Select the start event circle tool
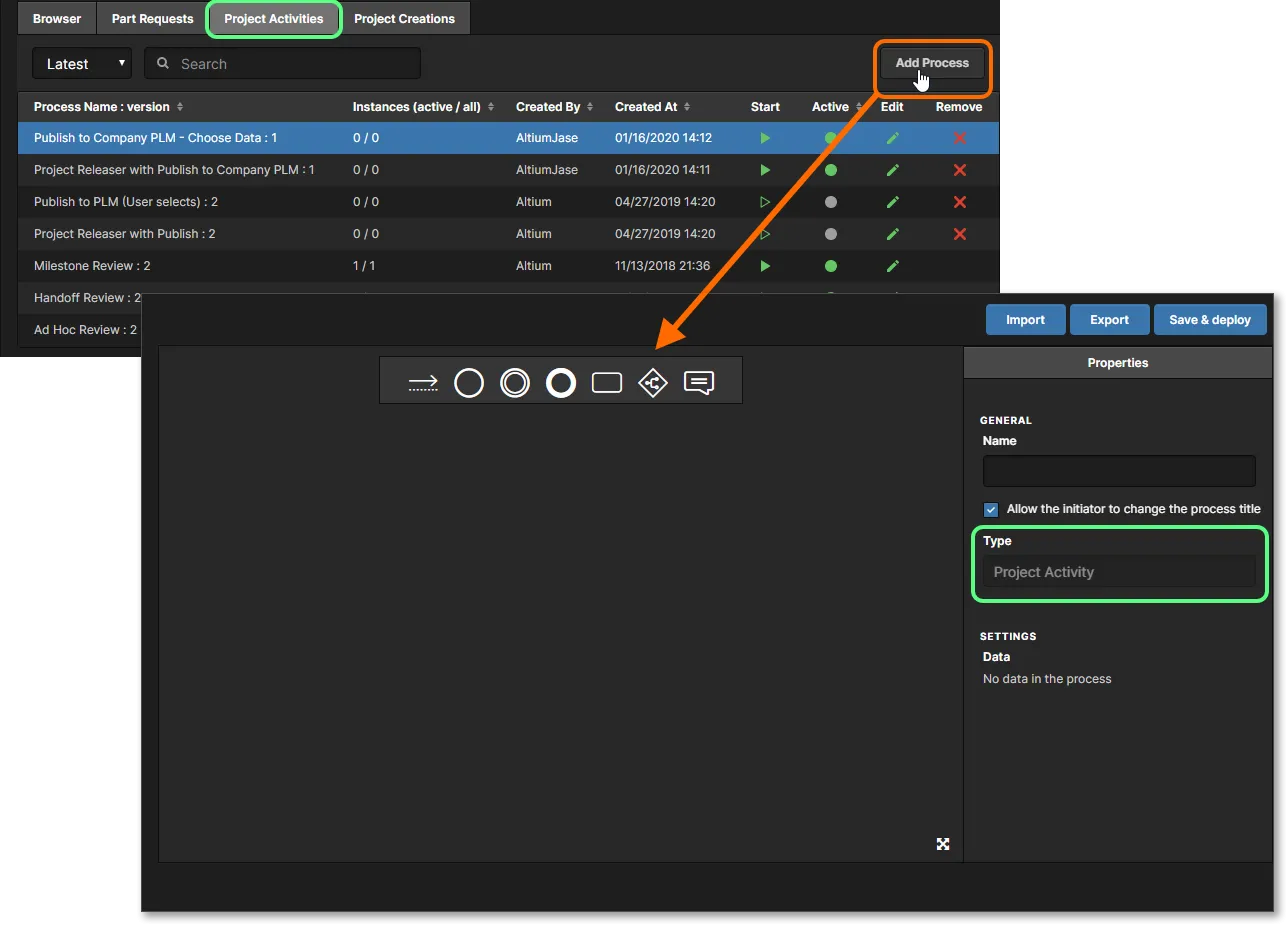Viewport: 1287px width, 925px height. [469, 383]
